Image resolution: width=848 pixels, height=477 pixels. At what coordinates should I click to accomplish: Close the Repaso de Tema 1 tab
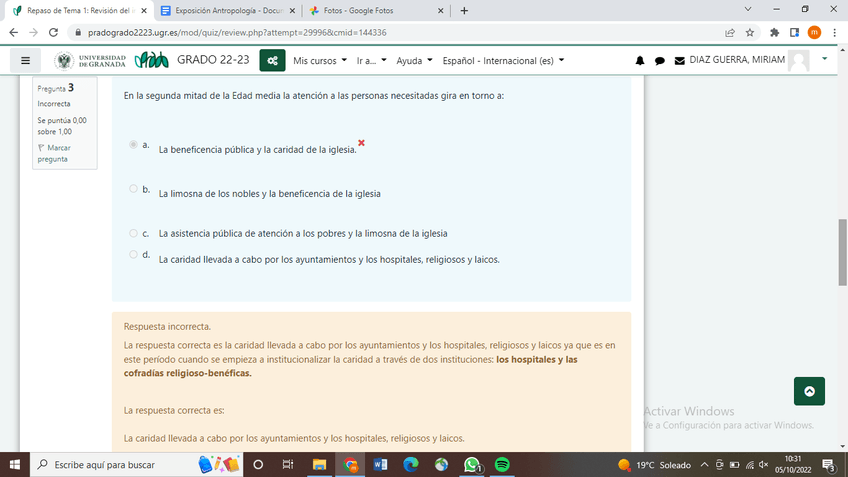[144, 10]
